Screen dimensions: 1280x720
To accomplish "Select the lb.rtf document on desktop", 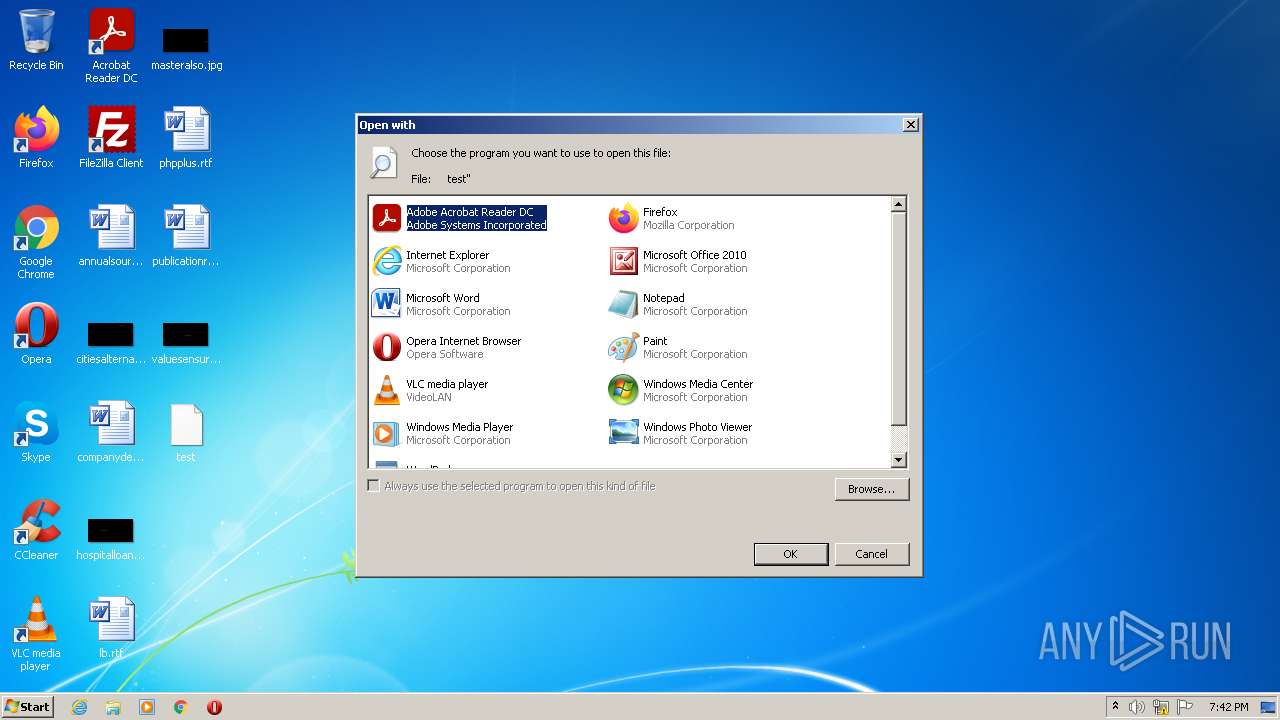I will (111, 628).
